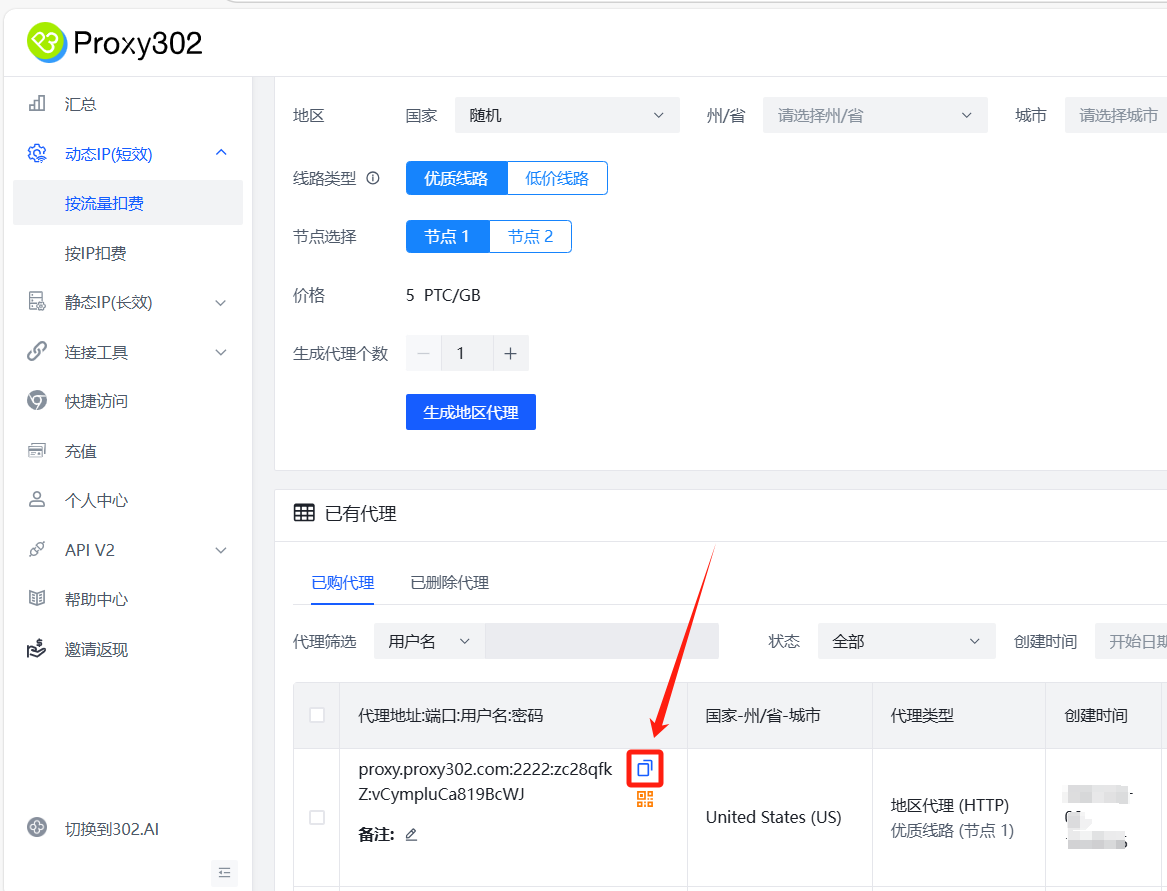Screen dimensions: 1167x891
Task: Click the 切换到302.AI globe icon
Action: pyautogui.click(x=37, y=828)
